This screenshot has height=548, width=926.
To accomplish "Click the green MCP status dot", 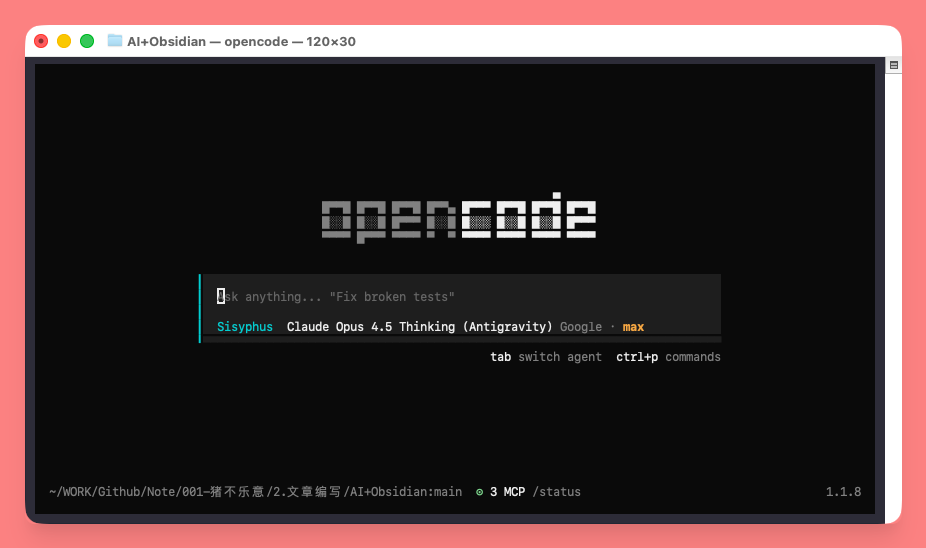I will pos(480,492).
